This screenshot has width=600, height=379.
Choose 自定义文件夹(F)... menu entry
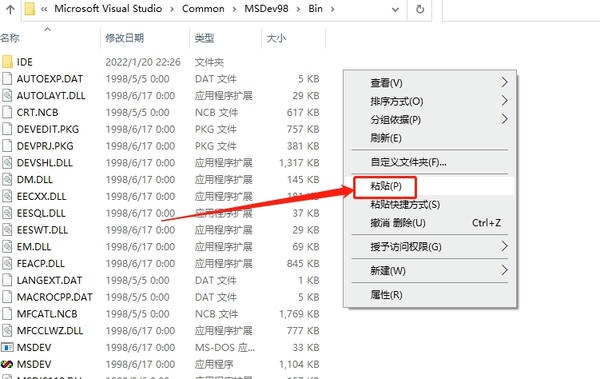click(x=430, y=162)
